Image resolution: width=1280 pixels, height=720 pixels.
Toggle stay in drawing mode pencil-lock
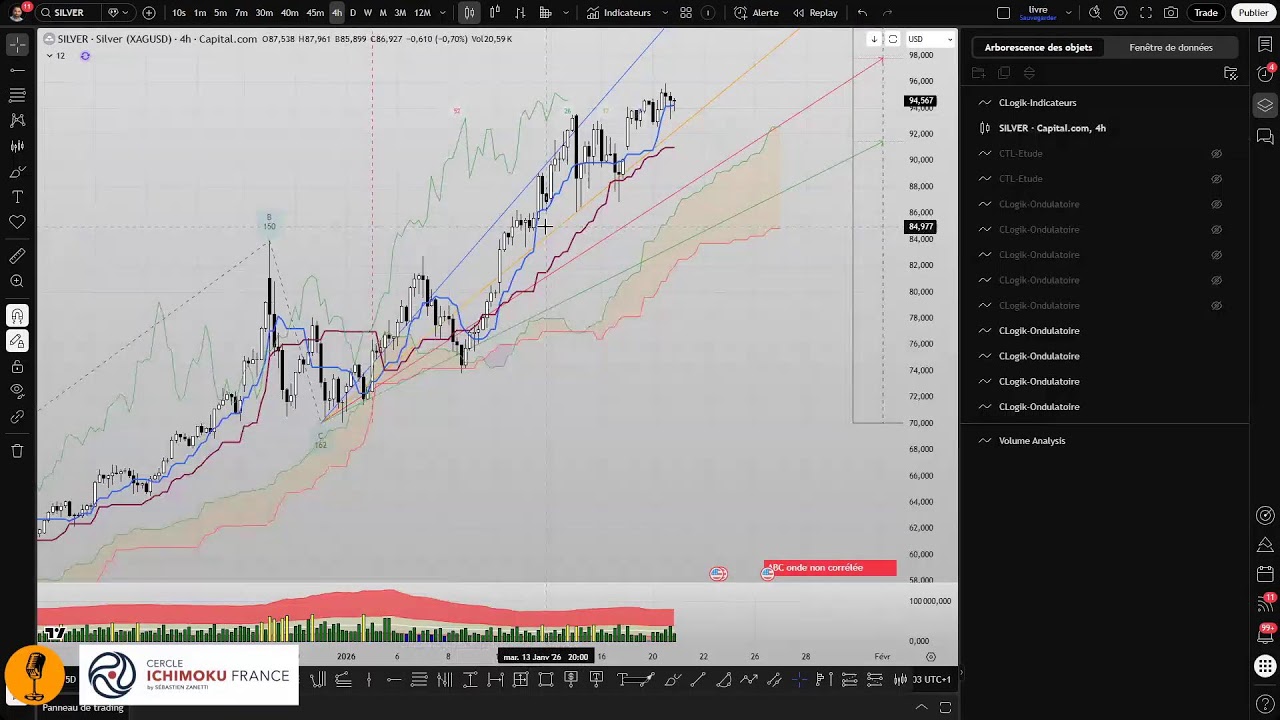coord(17,341)
